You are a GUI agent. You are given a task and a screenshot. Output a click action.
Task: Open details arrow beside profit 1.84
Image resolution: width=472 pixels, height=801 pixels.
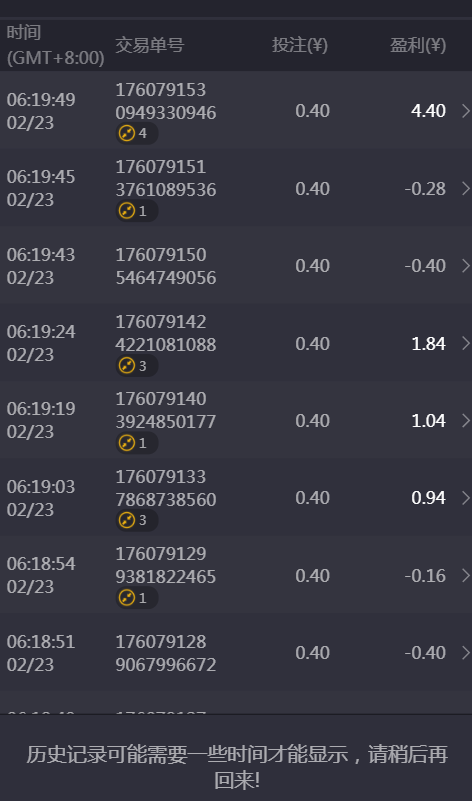[465, 343]
